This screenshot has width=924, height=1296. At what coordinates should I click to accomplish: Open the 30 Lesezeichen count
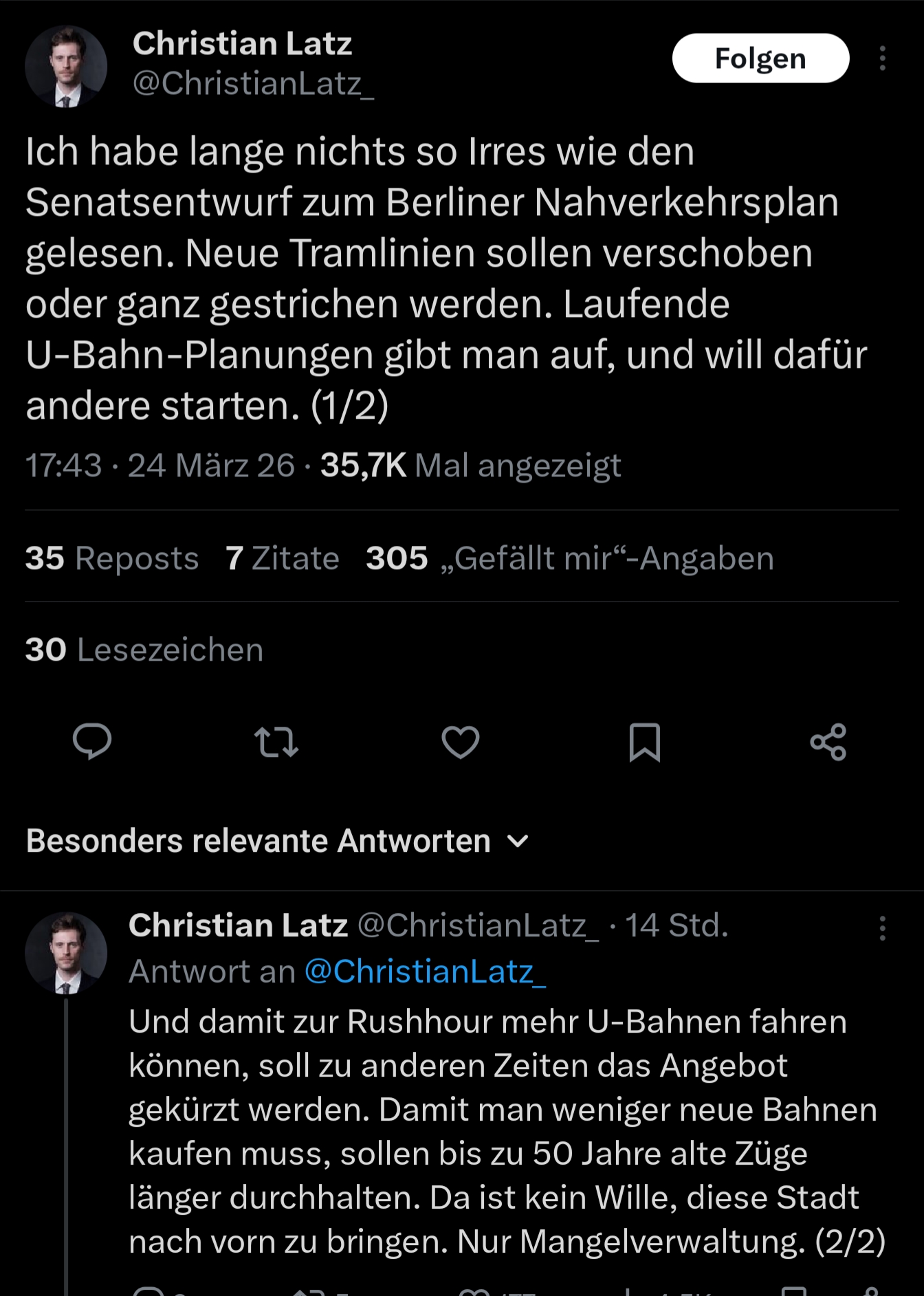click(x=144, y=650)
